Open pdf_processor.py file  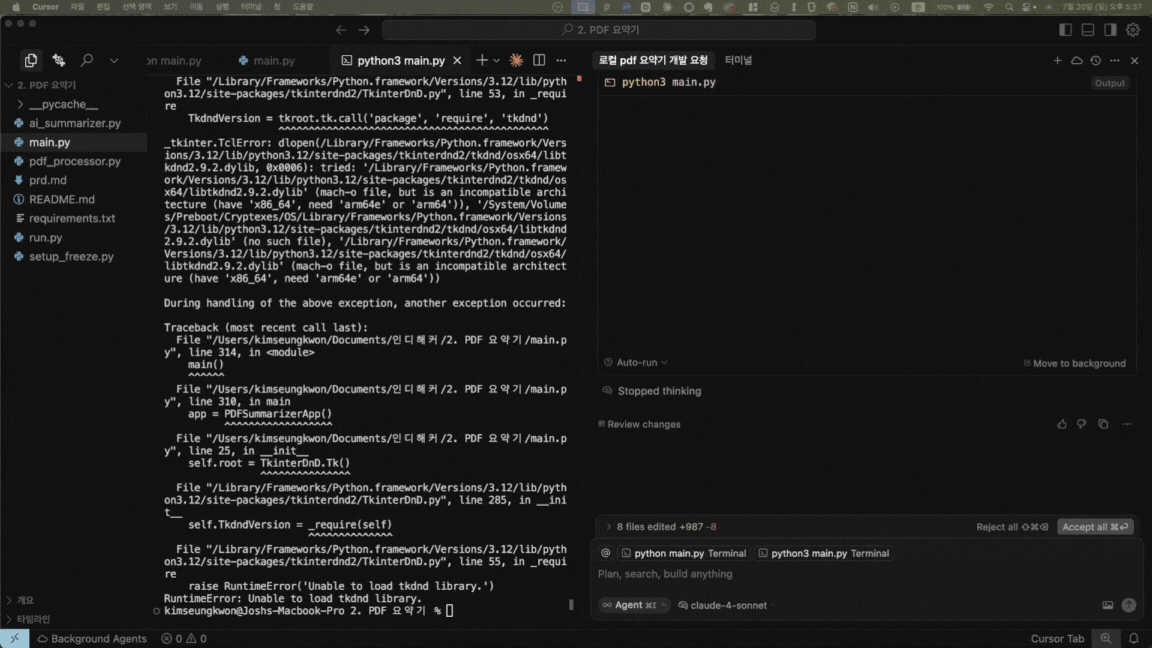73,161
